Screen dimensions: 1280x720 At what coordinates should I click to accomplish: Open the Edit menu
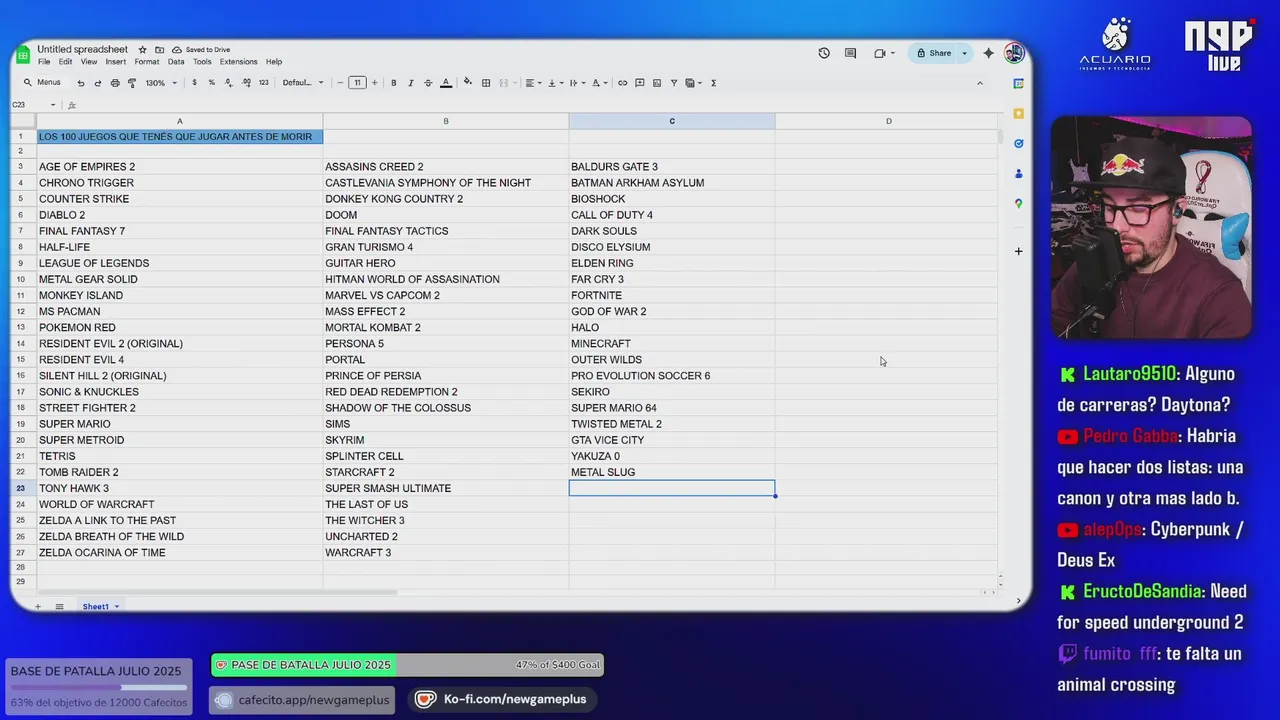(65, 62)
